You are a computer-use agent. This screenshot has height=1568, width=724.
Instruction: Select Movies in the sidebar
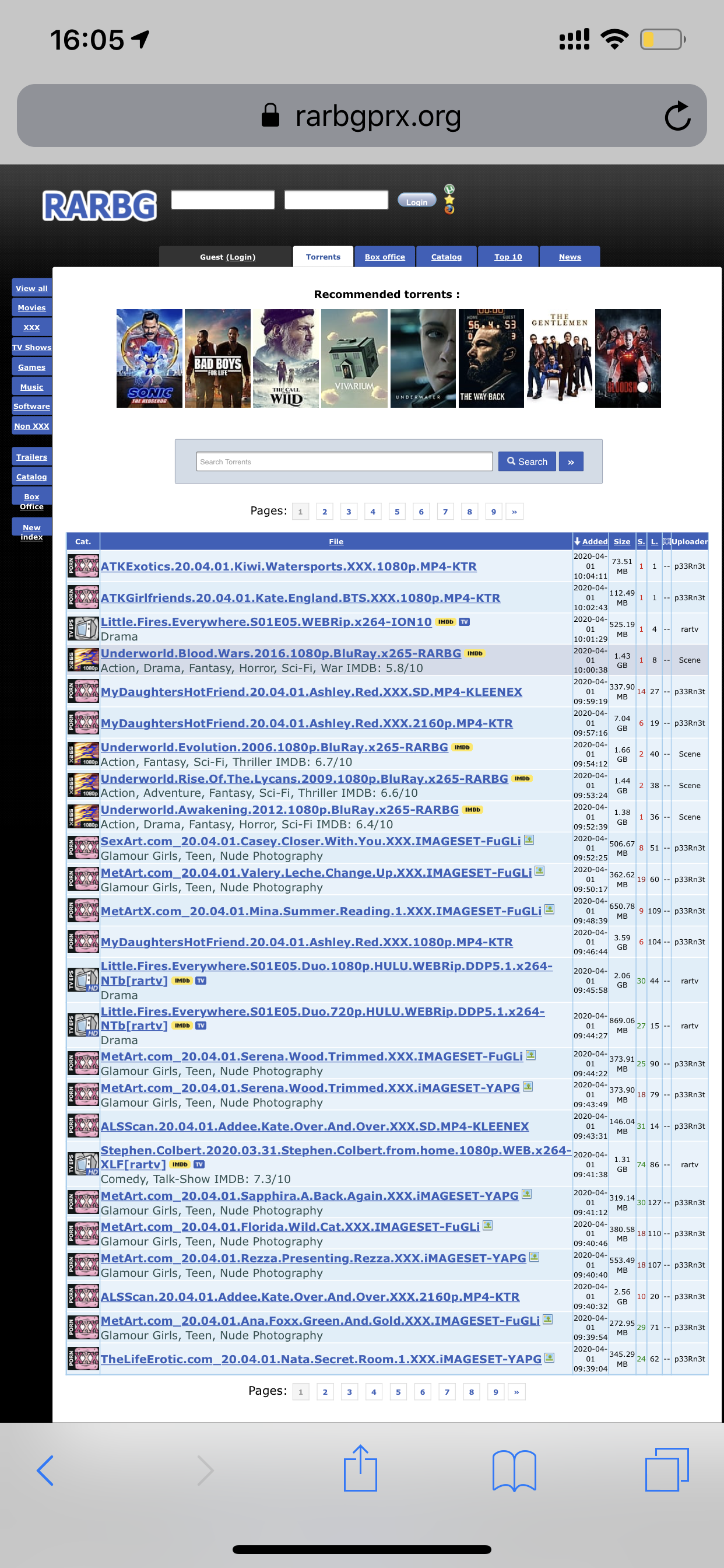coord(31,307)
